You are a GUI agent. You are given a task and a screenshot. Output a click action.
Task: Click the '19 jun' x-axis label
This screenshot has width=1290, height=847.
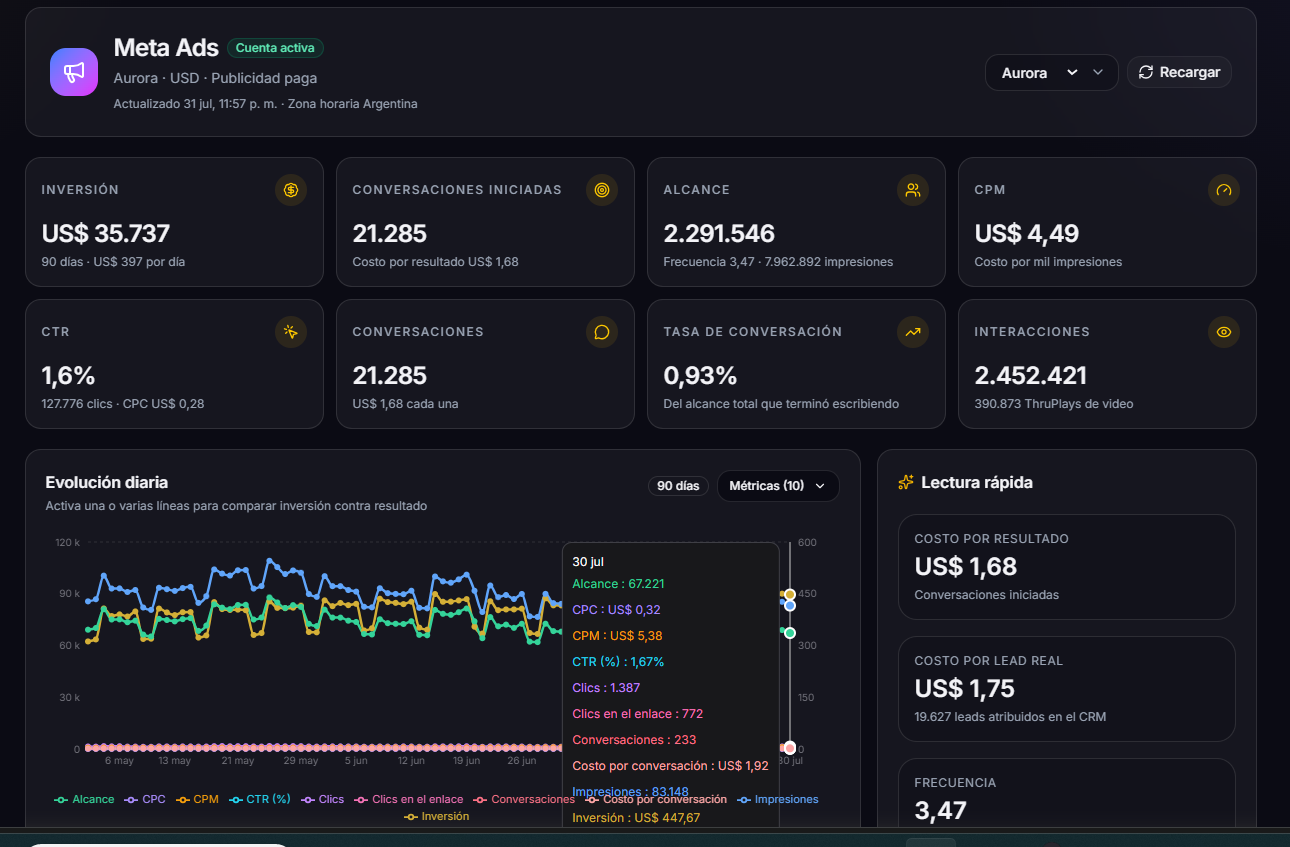click(466, 761)
